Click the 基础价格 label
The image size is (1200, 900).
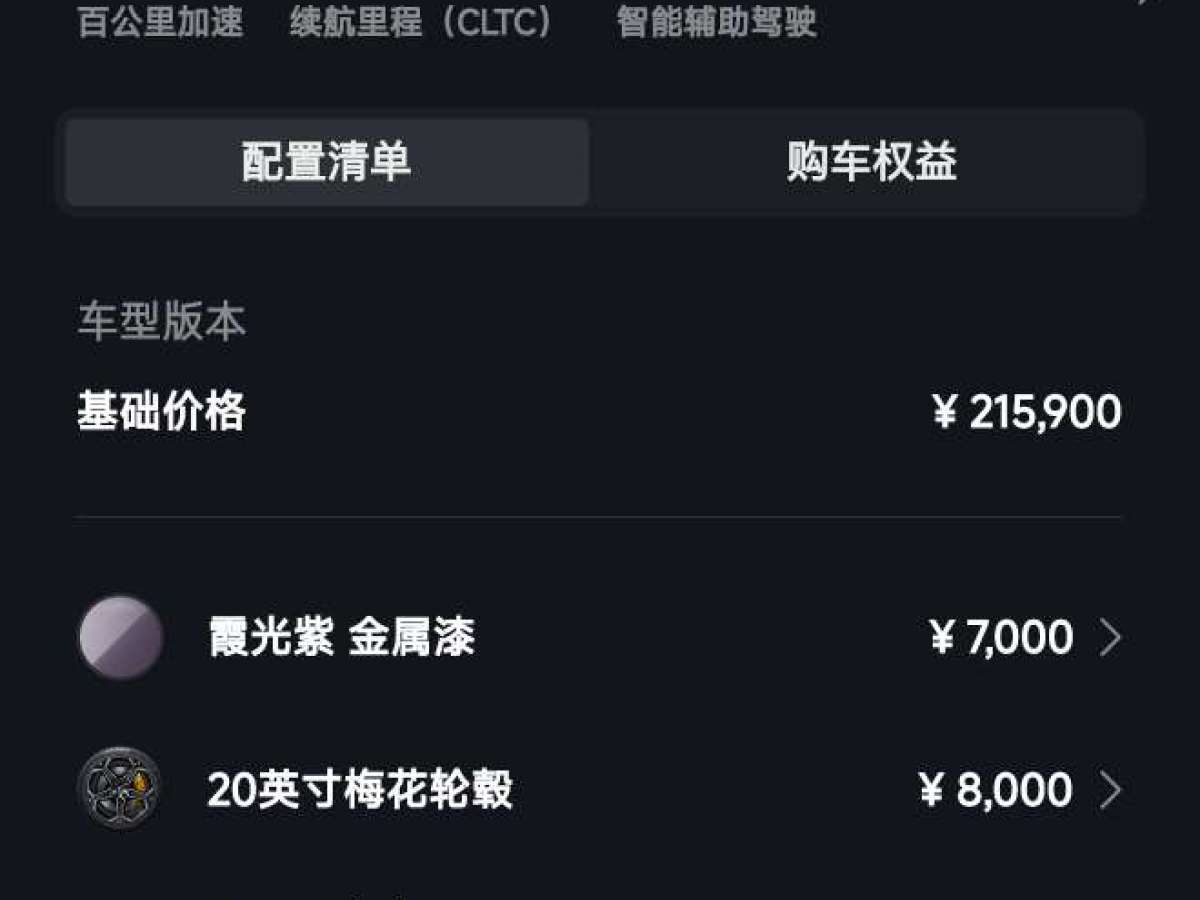(162, 411)
